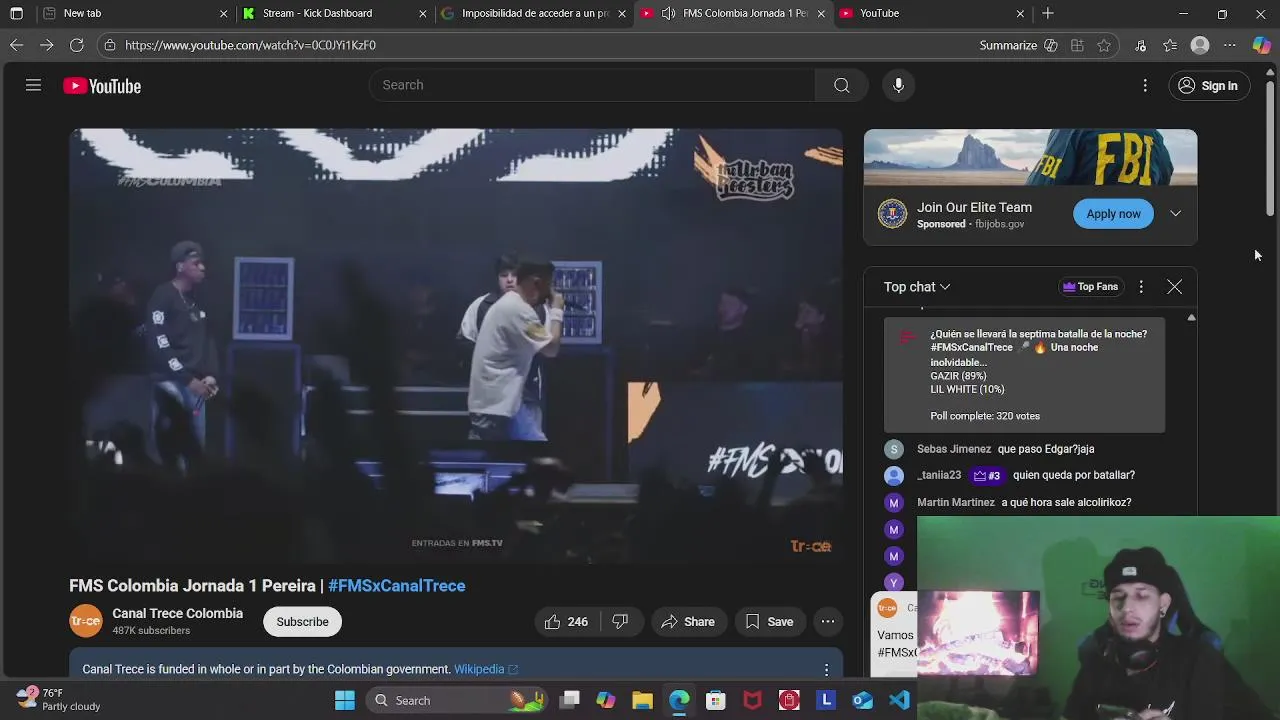Select Martin Martinez chat author name

tap(956, 502)
